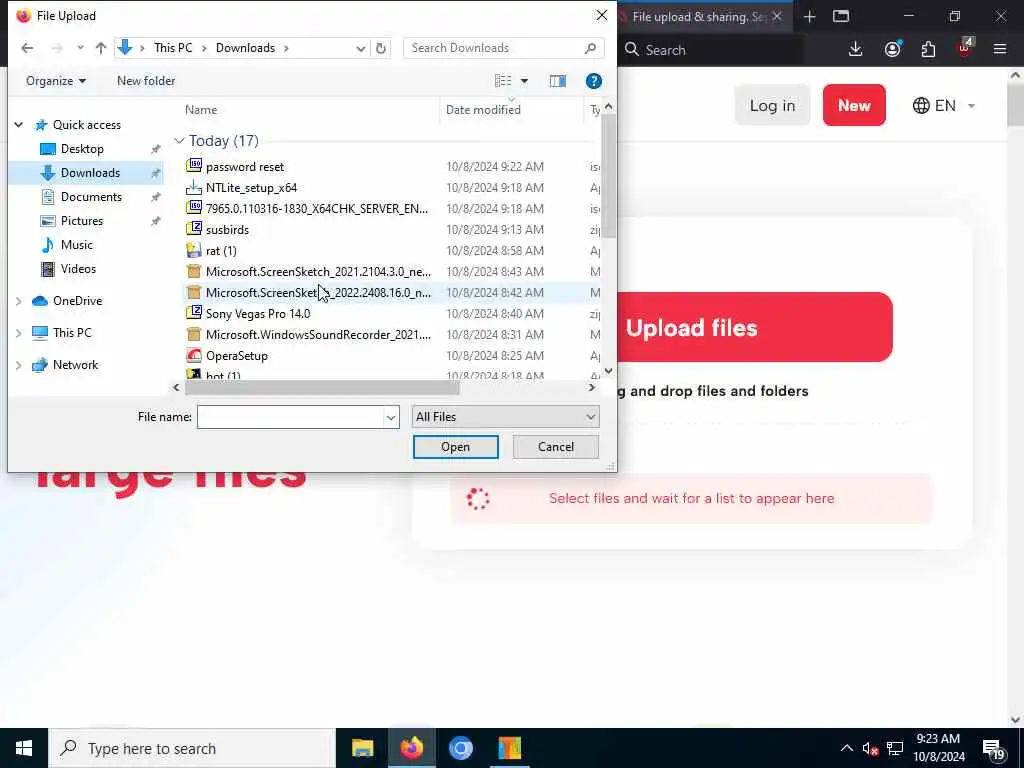Click the Open button
The image size is (1024, 768).
click(455, 447)
